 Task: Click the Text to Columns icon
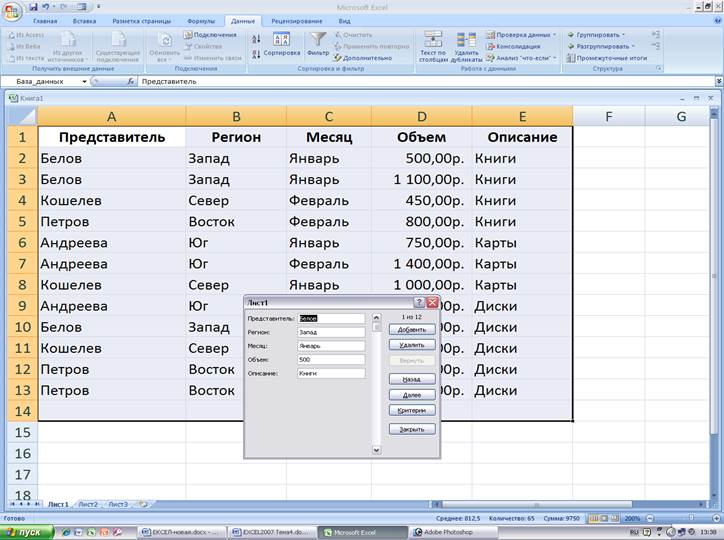(433, 41)
